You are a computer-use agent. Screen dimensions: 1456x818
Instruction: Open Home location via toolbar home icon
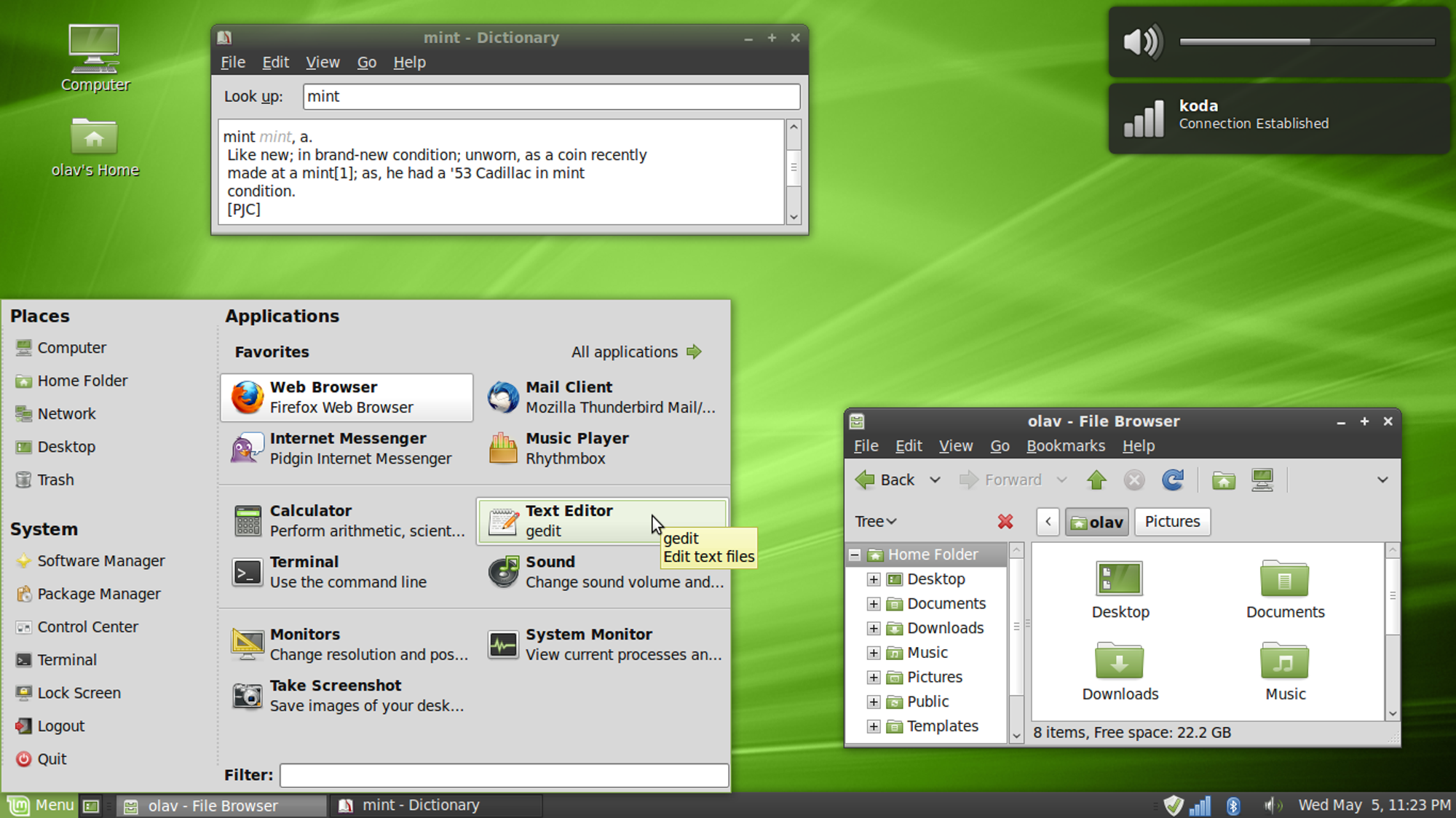1223,480
